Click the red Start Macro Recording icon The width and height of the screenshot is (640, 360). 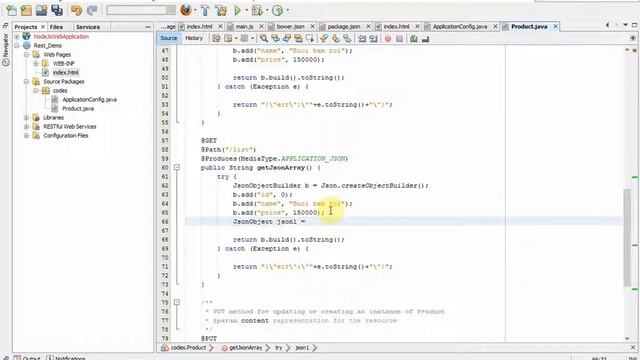point(388,38)
